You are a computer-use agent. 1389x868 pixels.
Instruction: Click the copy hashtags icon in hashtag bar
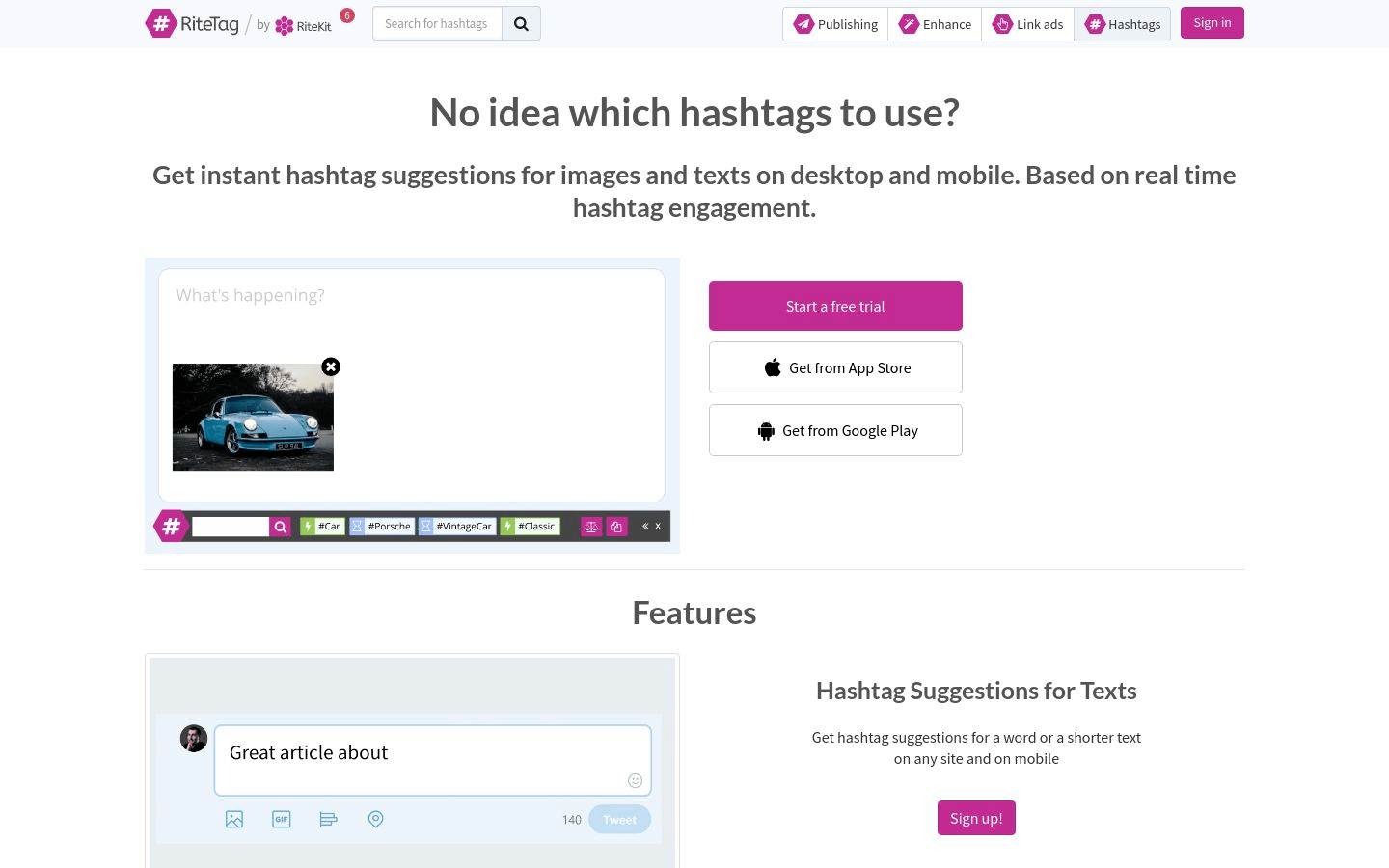pyautogui.click(x=616, y=527)
